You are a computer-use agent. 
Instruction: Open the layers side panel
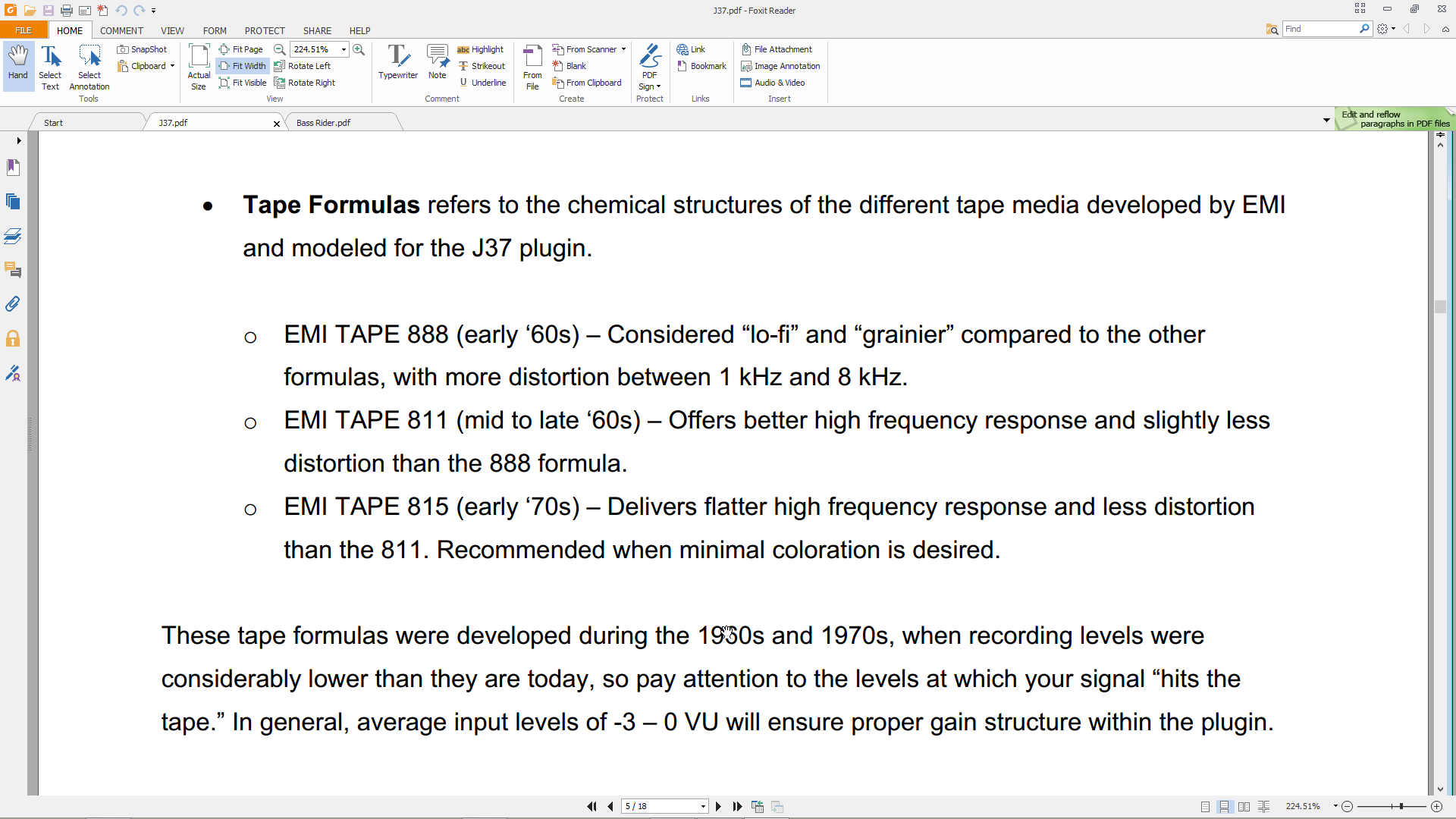pos(13,236)
